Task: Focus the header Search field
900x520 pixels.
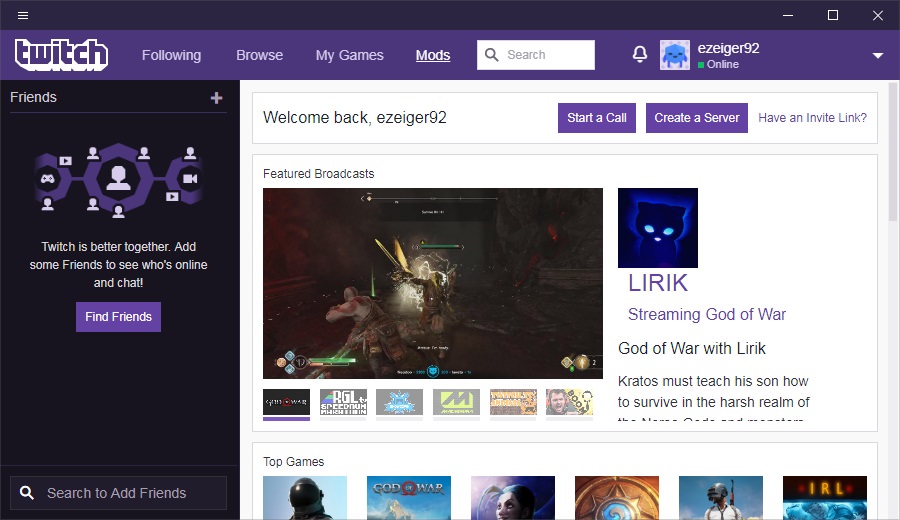Action: 536,55
